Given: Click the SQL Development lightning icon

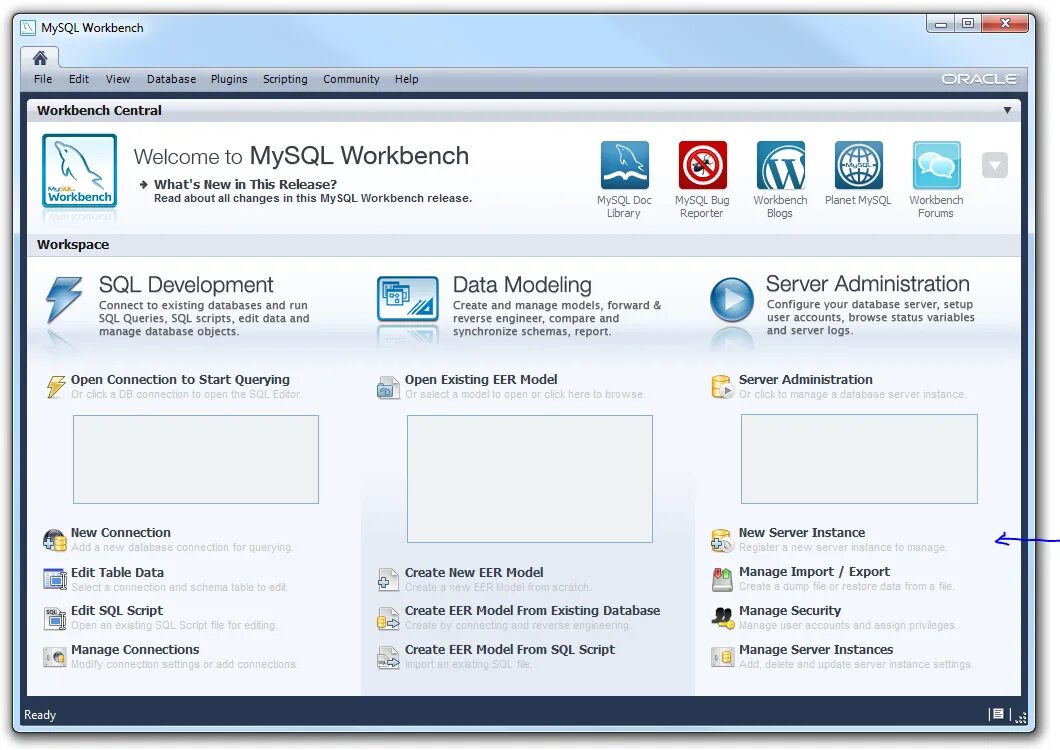Looking at the screenshot, I should point(64,299).
